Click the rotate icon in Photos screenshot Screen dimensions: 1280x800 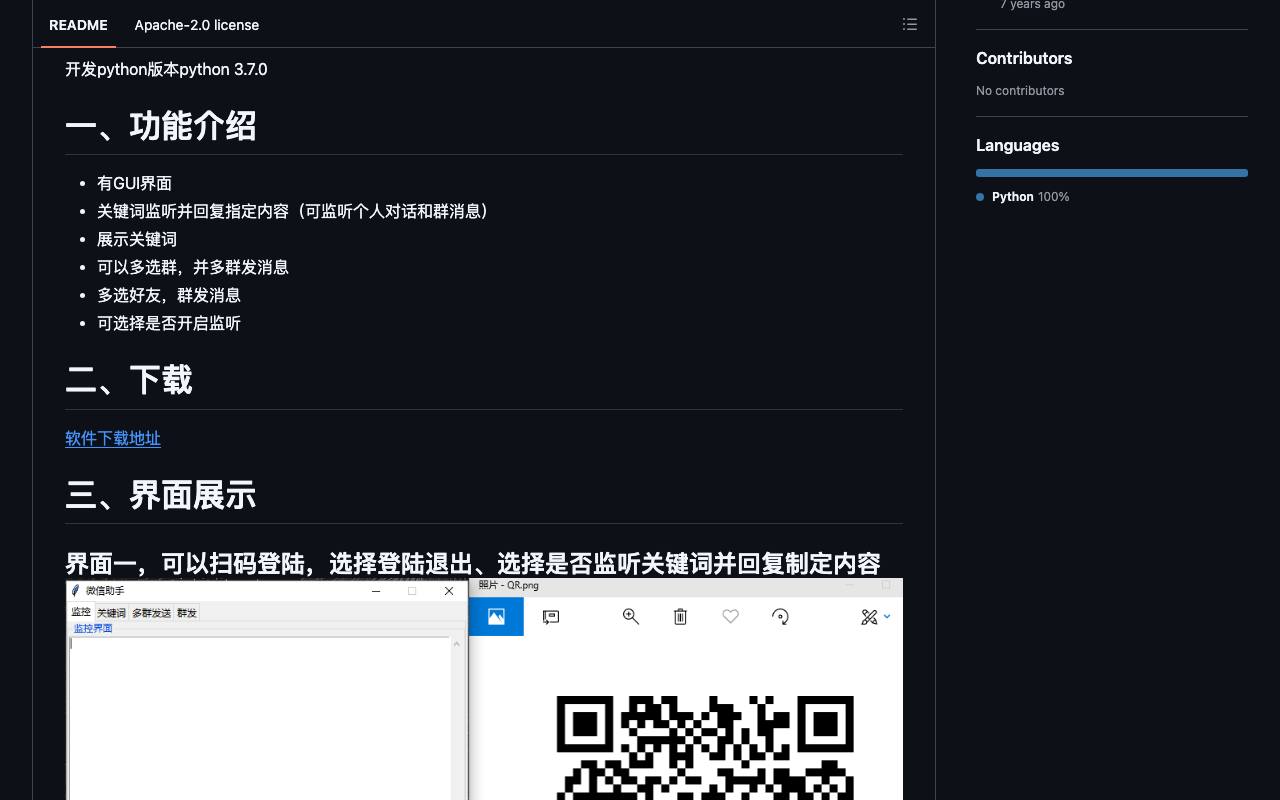click(781, 617)
